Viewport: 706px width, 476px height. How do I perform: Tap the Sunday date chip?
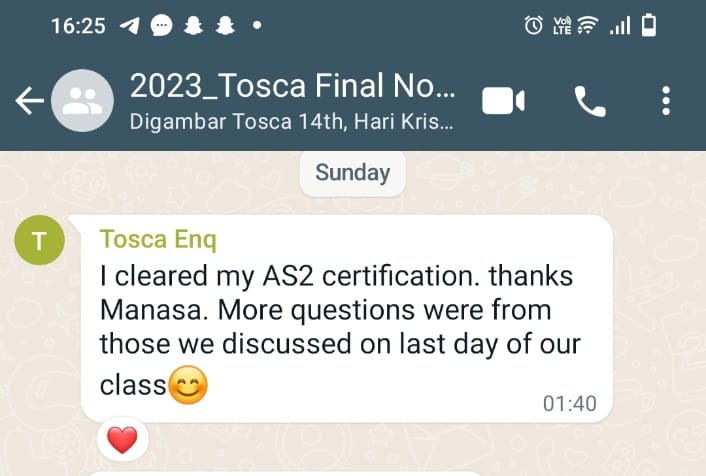[353, 173]
